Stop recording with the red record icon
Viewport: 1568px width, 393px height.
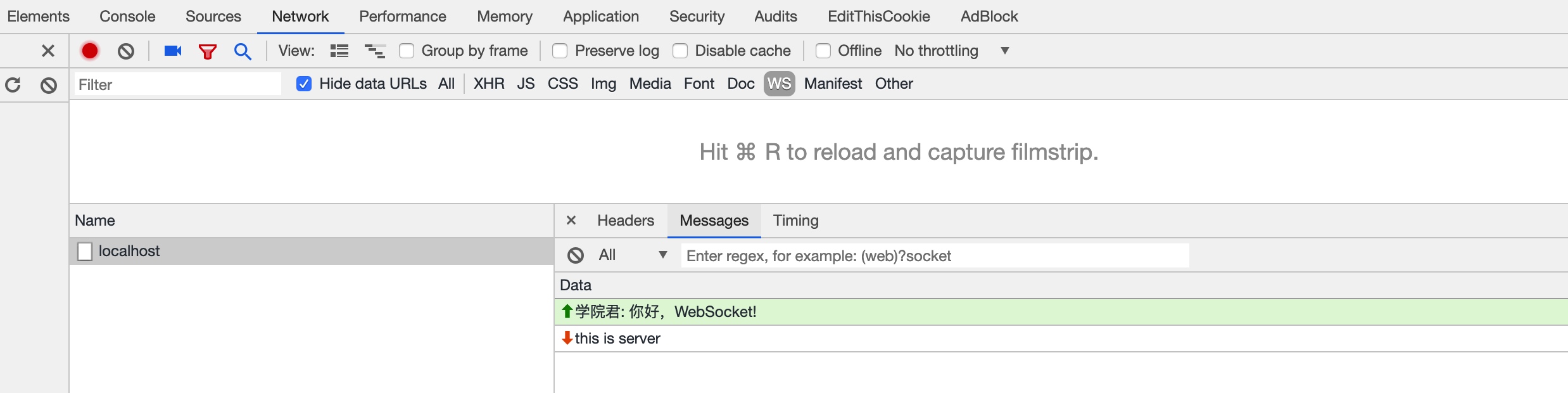[90, 51]
